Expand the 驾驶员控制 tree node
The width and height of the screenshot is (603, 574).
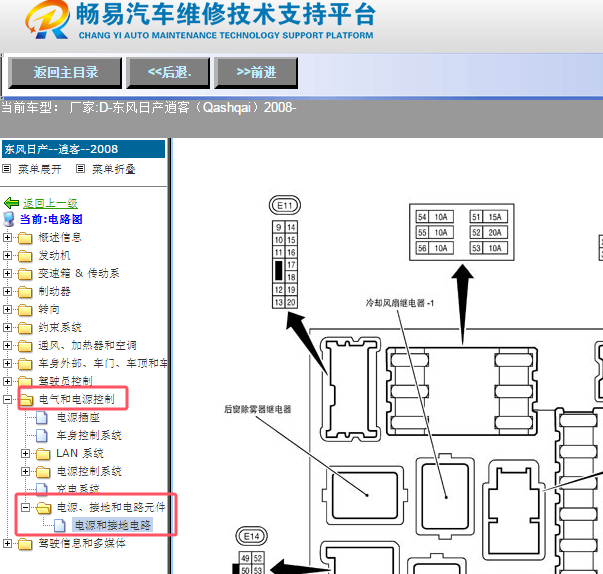point(7,381)
